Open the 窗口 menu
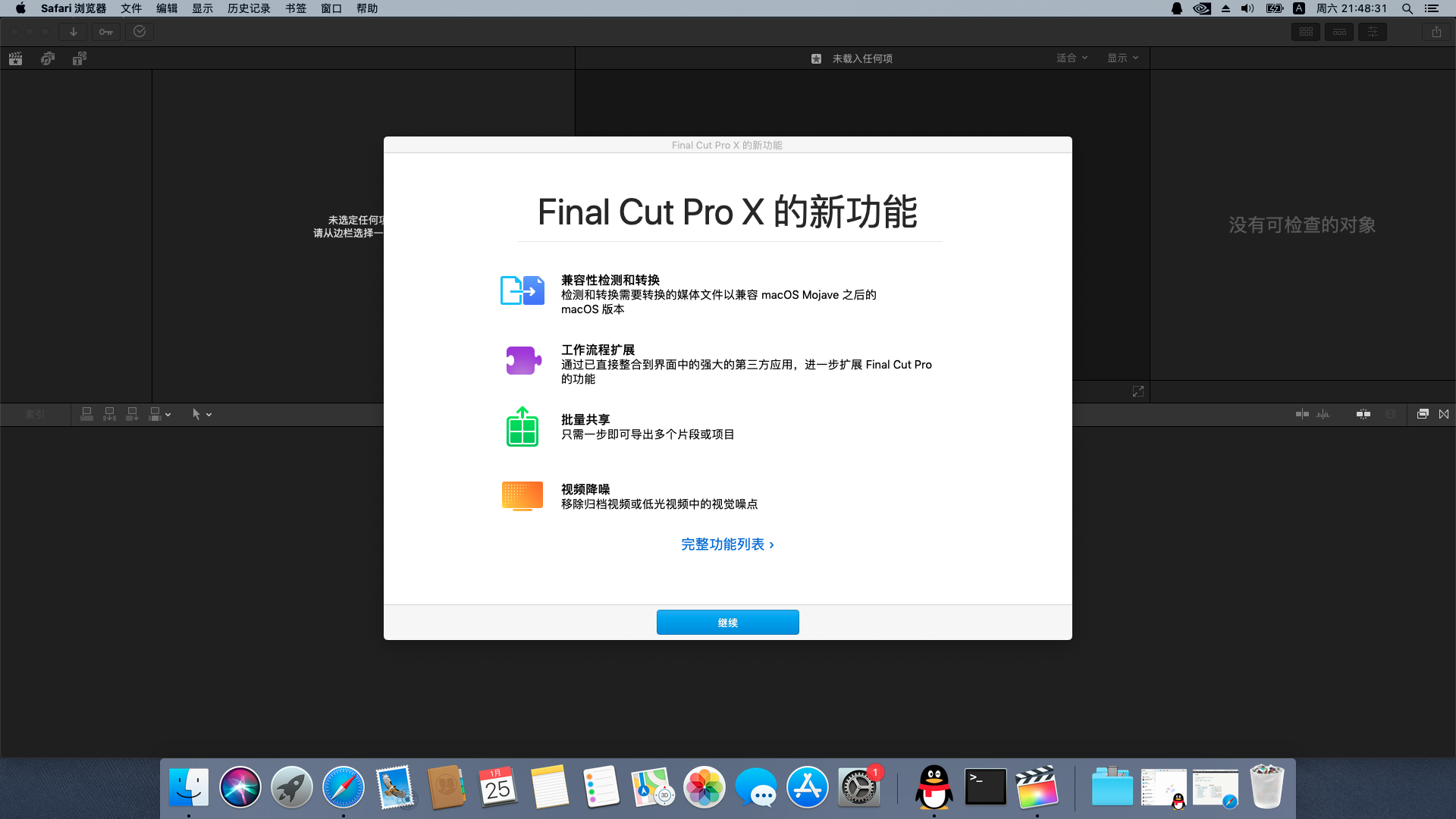Viewport: 1456px width, 819px height. point(331,8)
